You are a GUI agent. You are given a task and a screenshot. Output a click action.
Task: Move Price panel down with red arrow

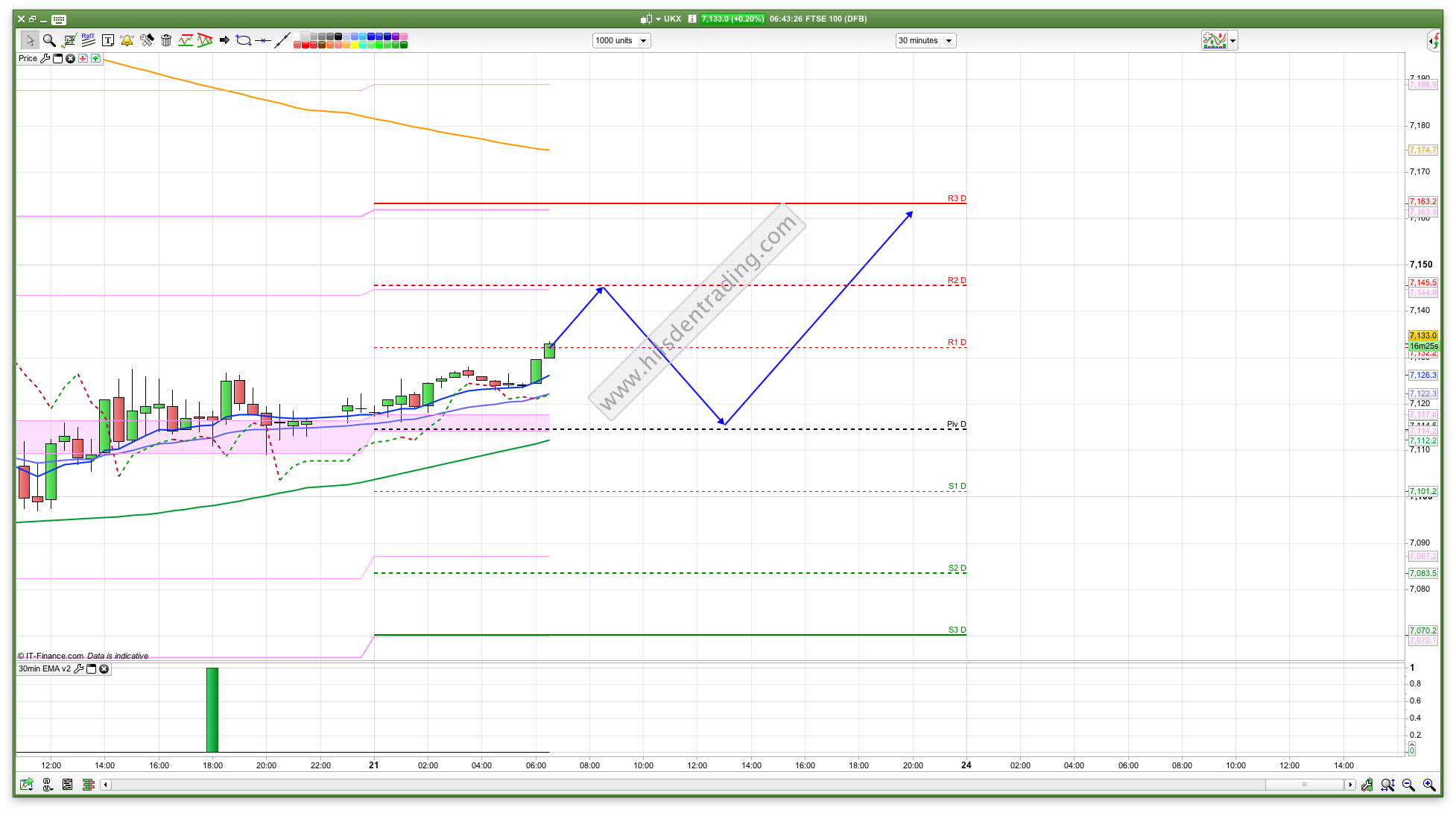tap(83, 58)
